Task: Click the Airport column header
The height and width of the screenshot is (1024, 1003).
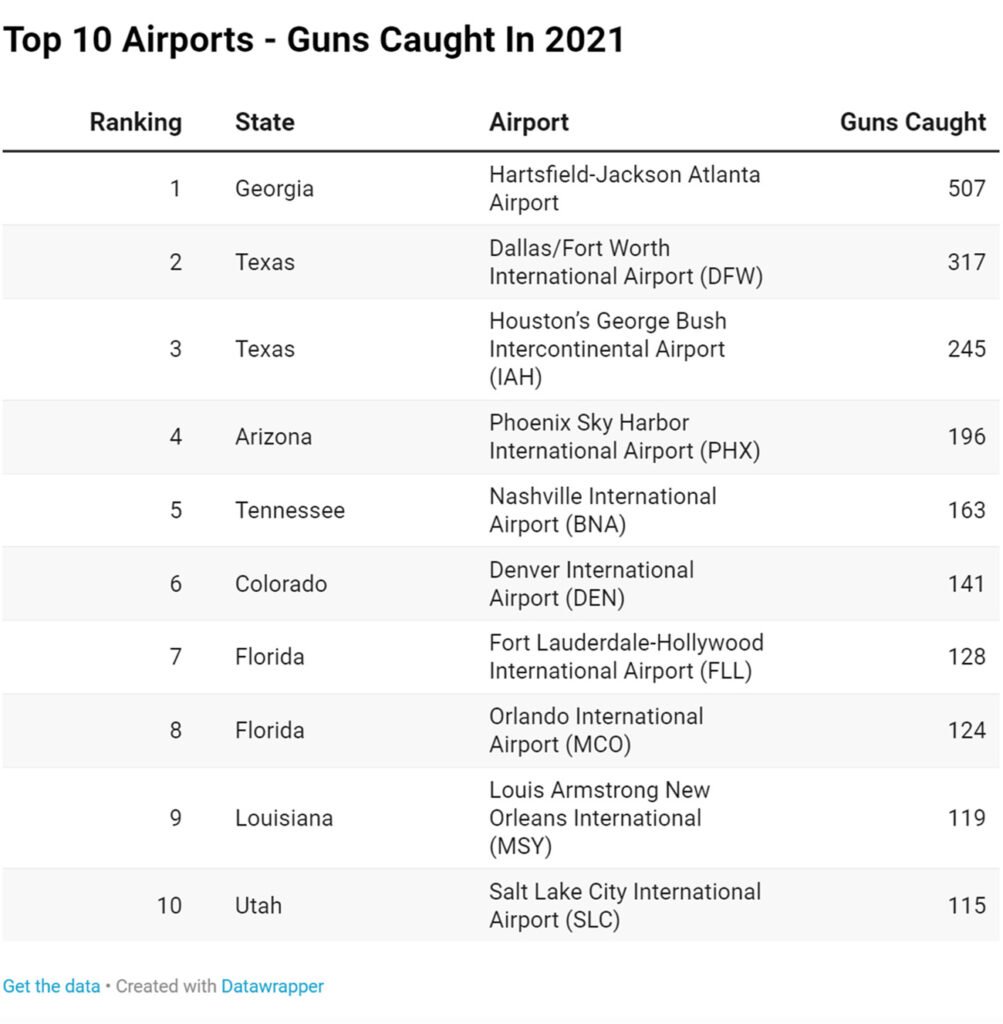Action: (529, 122)
